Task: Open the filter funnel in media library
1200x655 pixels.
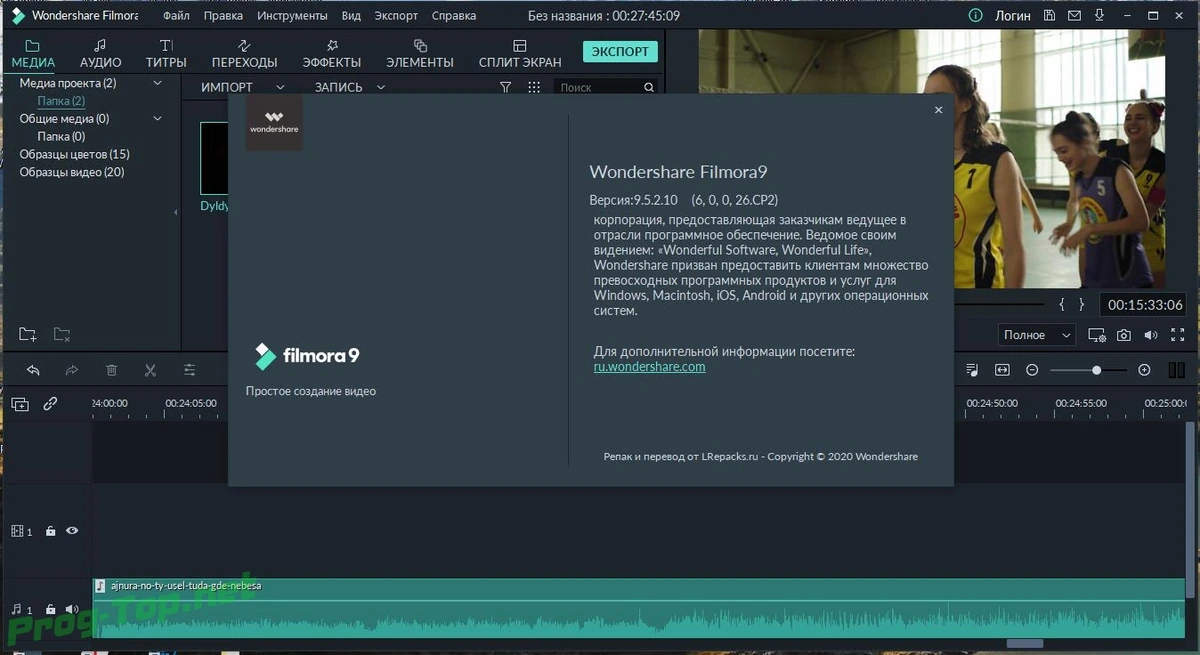Action: tap(505, 87)
